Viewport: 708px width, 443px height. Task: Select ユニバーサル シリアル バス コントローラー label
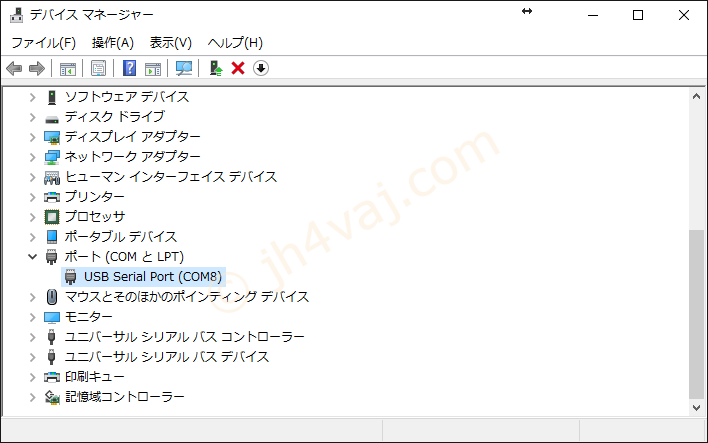(x=185, y=337)
